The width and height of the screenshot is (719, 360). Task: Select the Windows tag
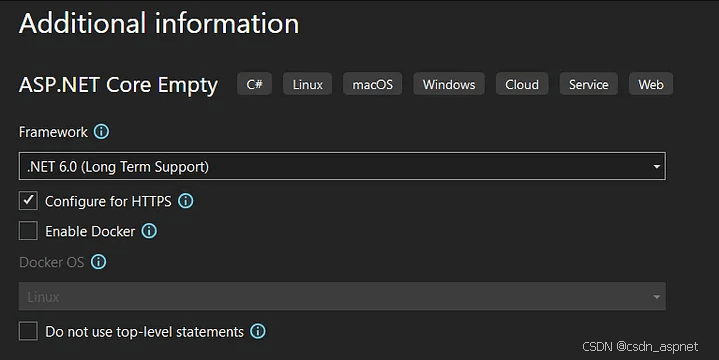click(x=449, y=84)
